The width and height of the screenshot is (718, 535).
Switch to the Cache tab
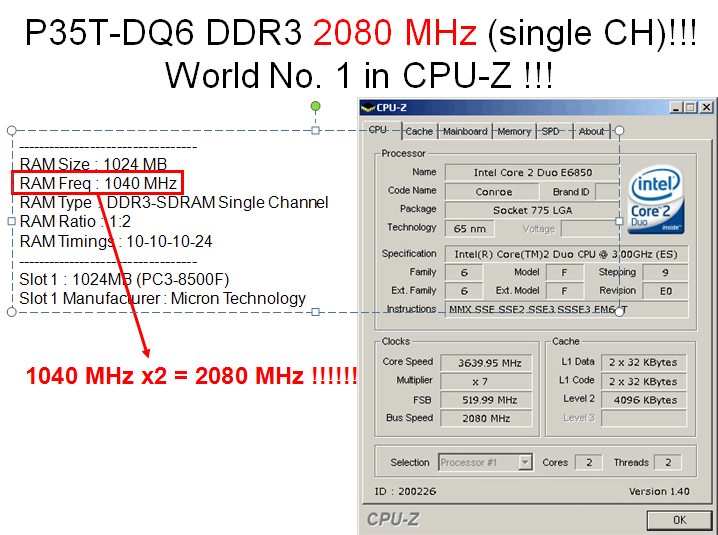pyautogui.click(x=419, y=131)
